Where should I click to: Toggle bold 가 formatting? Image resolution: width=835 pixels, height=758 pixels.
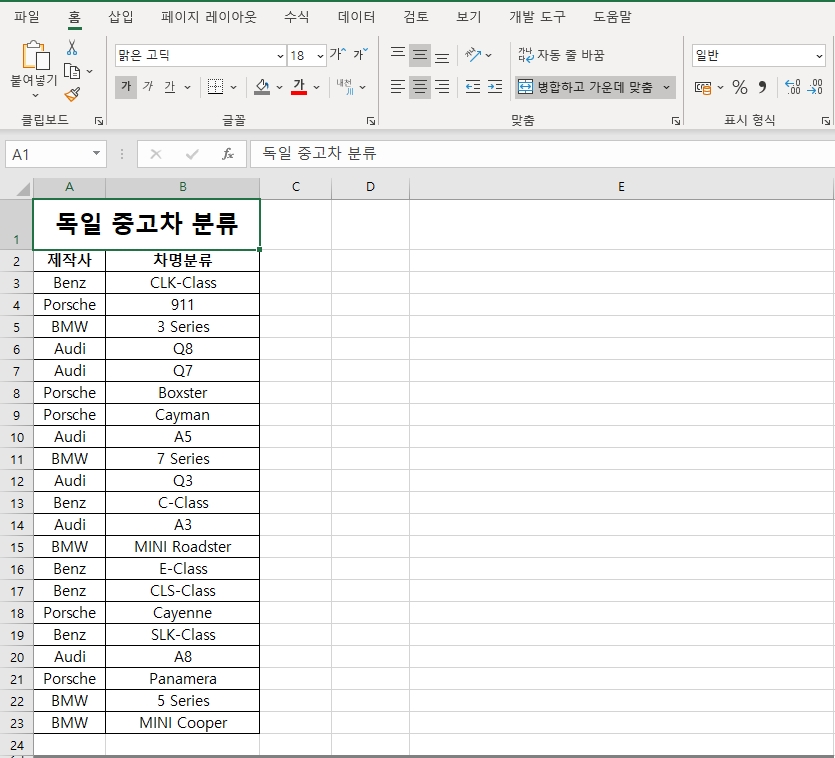coord(126,87)
